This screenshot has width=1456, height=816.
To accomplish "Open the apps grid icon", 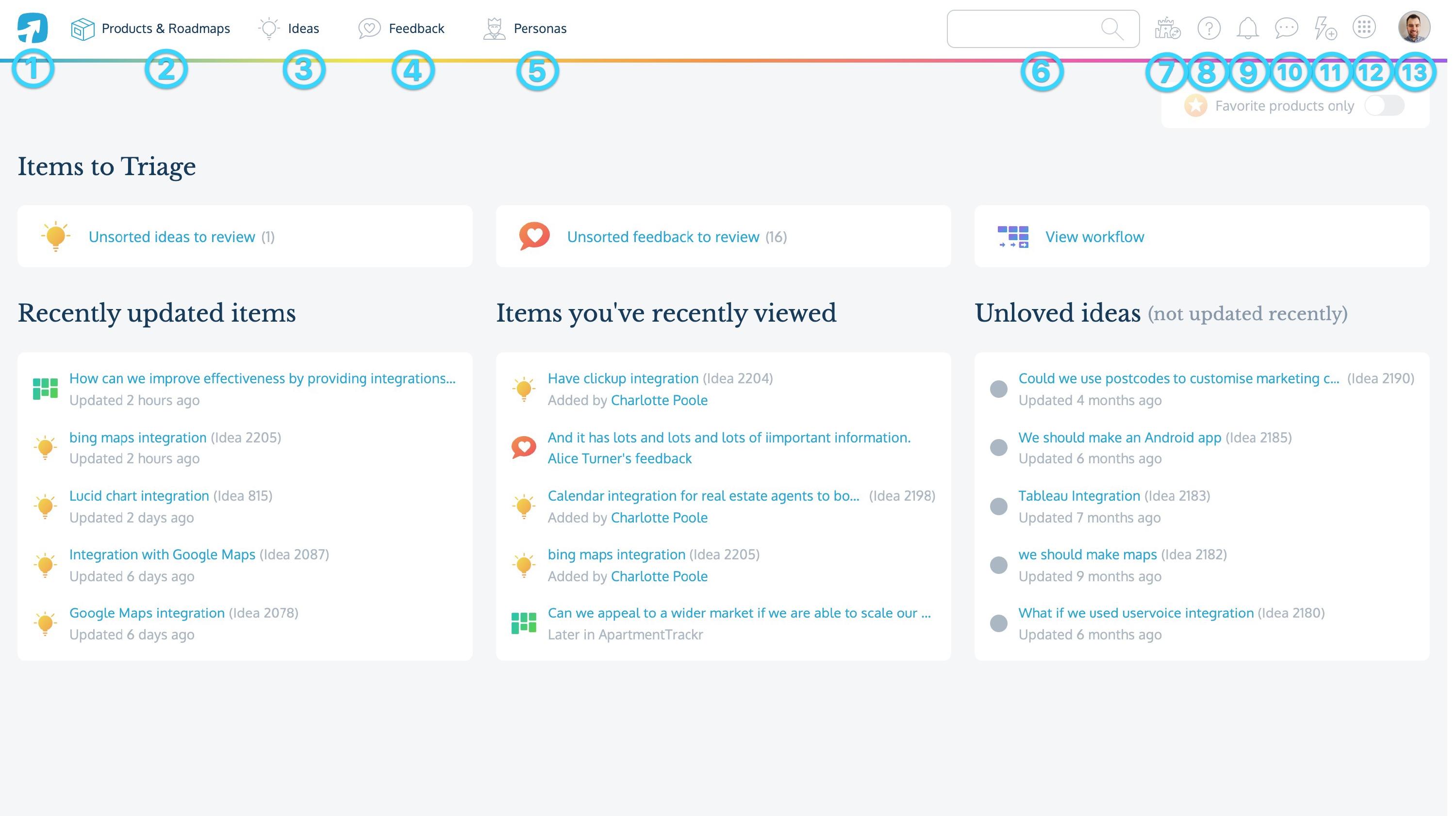I will [1365, 27].
